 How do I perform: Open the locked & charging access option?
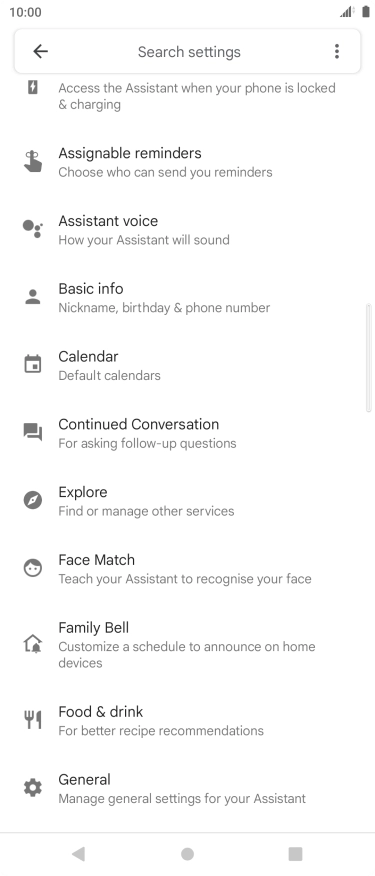click(x=187, y=96)
